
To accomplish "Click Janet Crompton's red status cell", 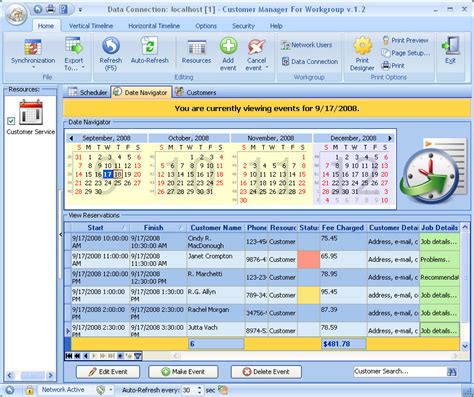I will coord(309,259).
